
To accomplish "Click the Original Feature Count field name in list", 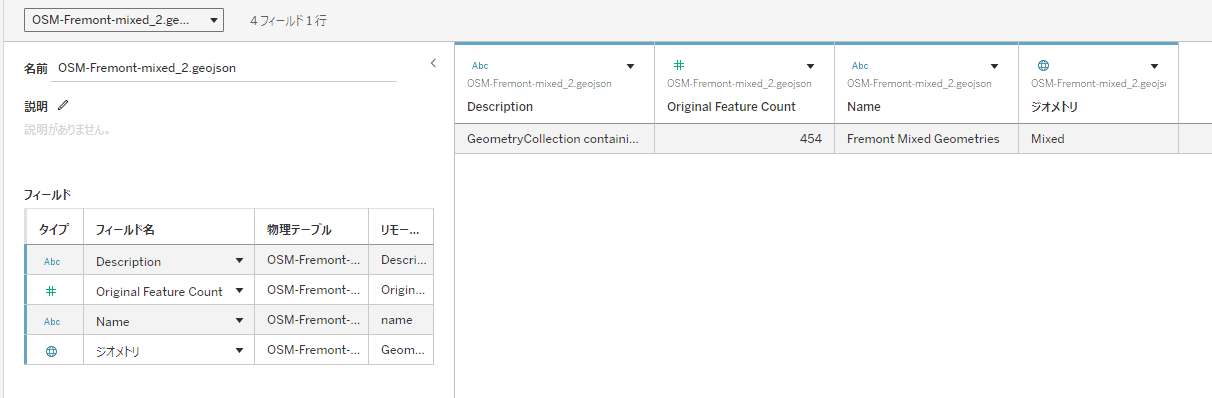I will pos(159,291).
